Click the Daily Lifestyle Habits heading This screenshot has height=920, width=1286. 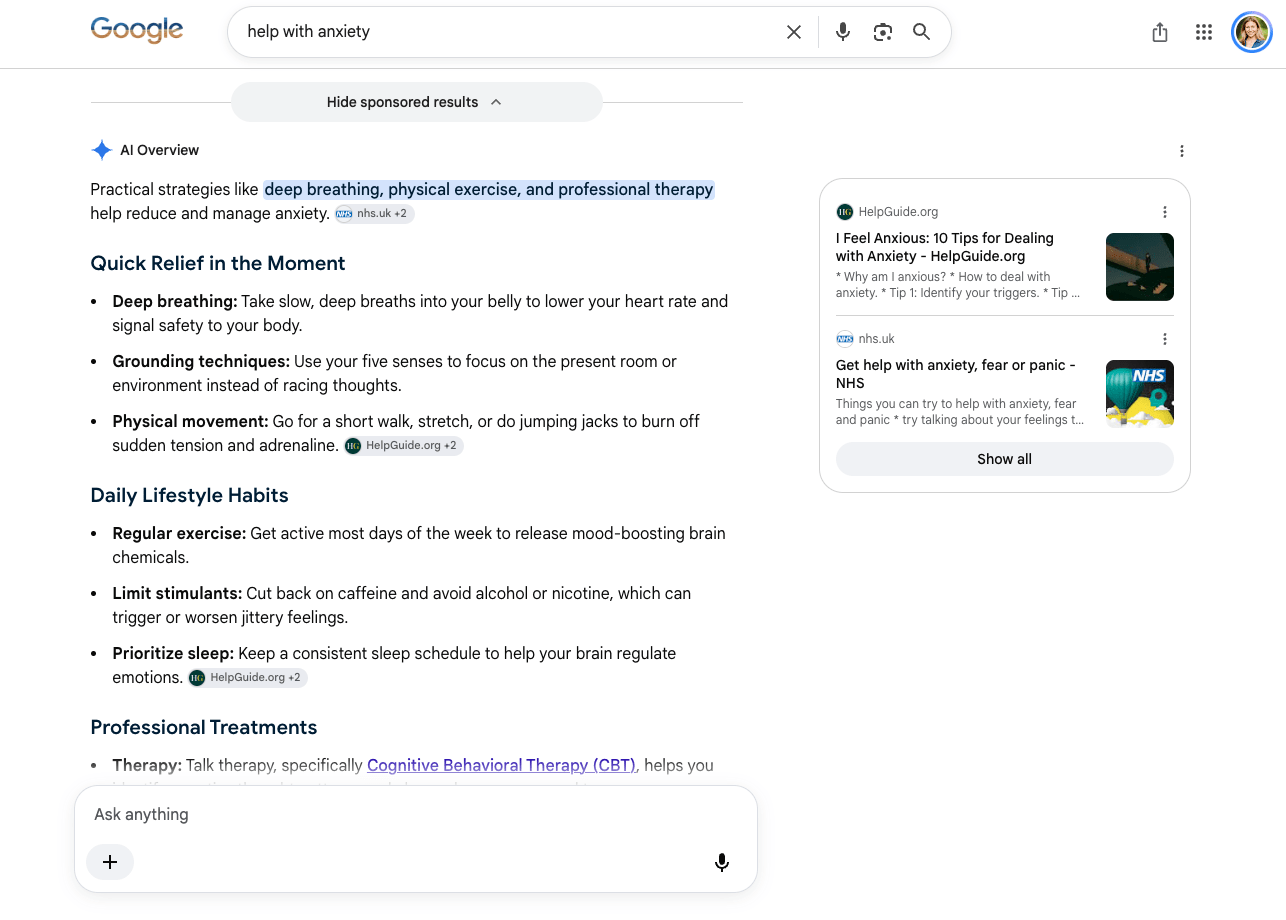[x=189, y=495]
